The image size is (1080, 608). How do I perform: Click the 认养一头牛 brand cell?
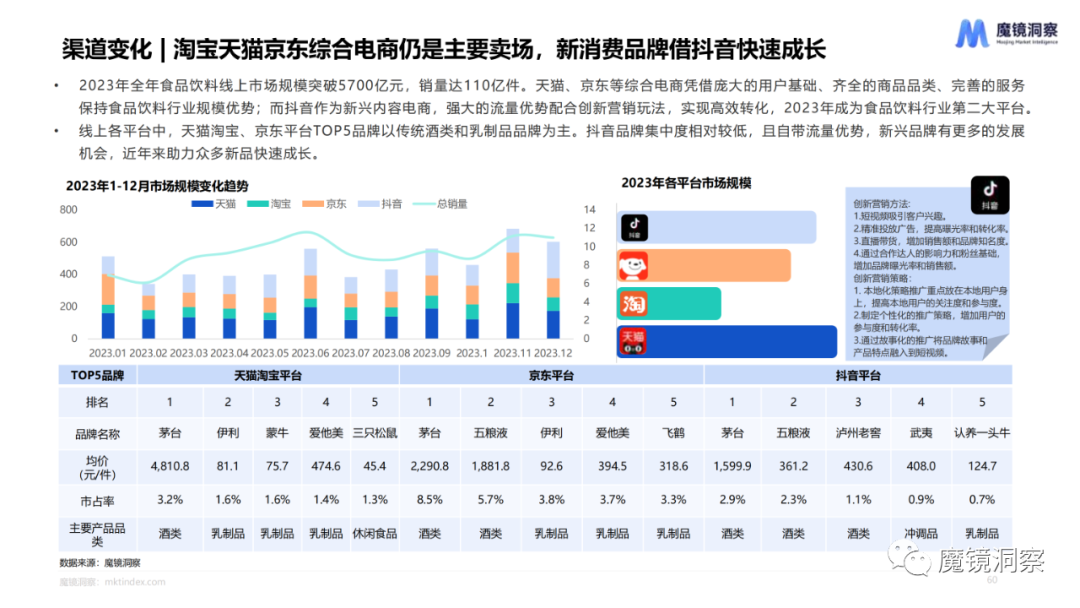pos(982,433)
